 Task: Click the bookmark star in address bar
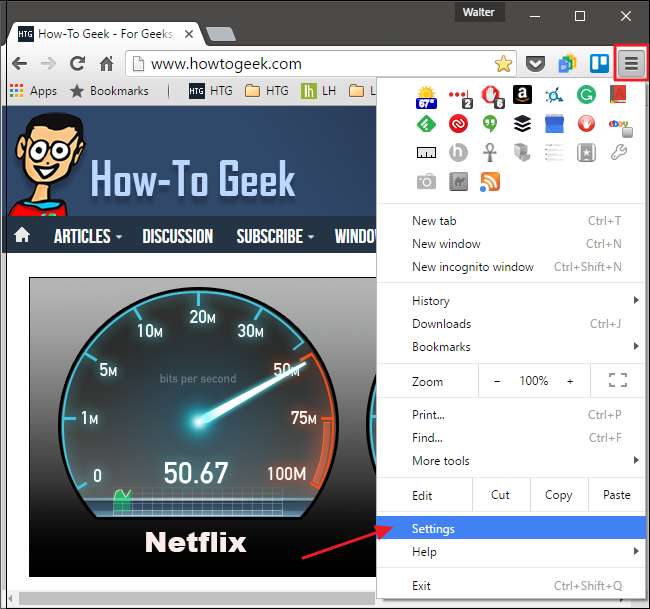coord(503,64)
